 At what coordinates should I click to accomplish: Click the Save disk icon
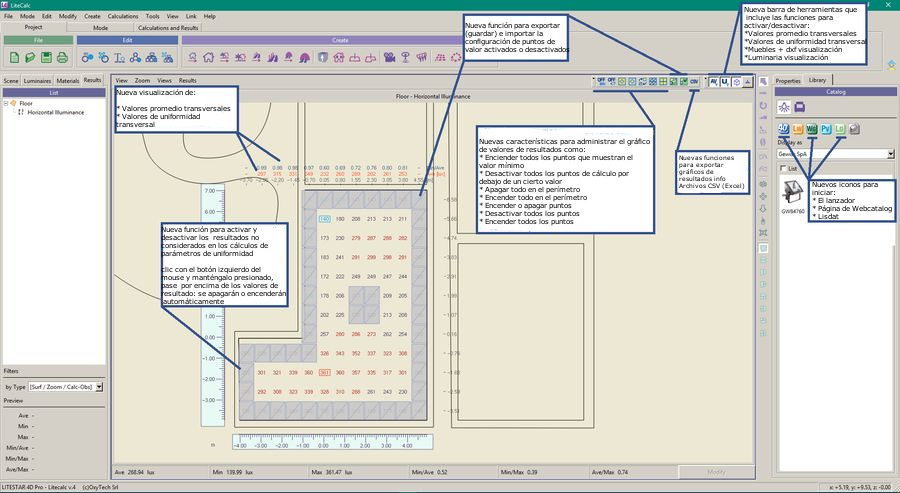[x=44, y=57]
